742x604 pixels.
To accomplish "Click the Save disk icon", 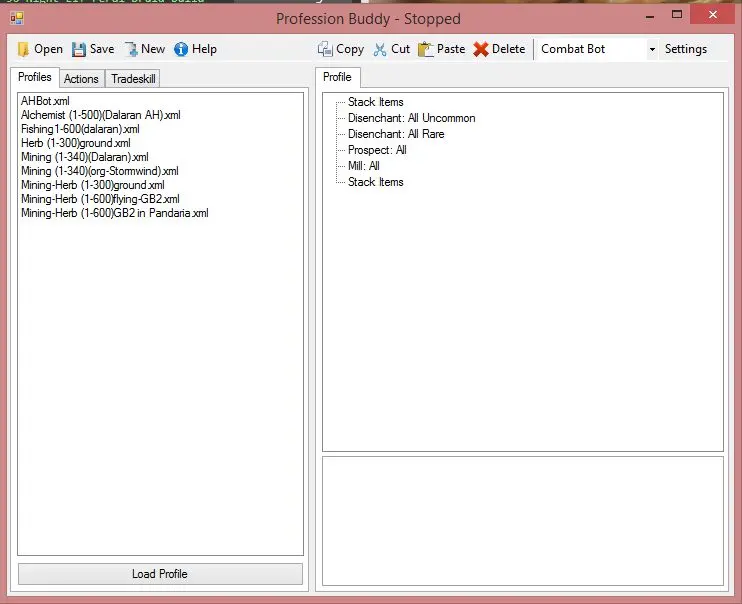I will (79, 49).
